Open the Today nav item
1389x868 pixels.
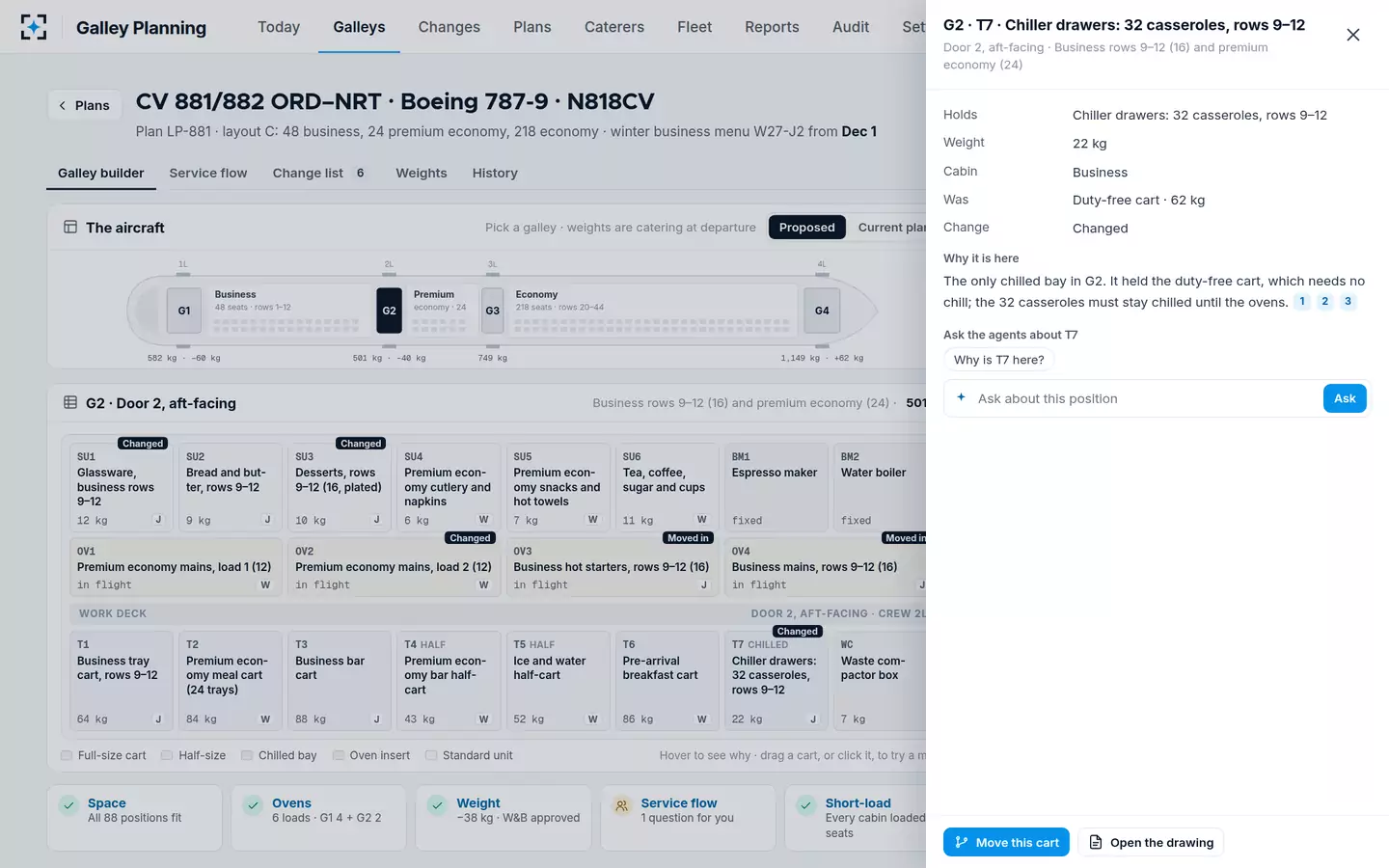(279, 27)
